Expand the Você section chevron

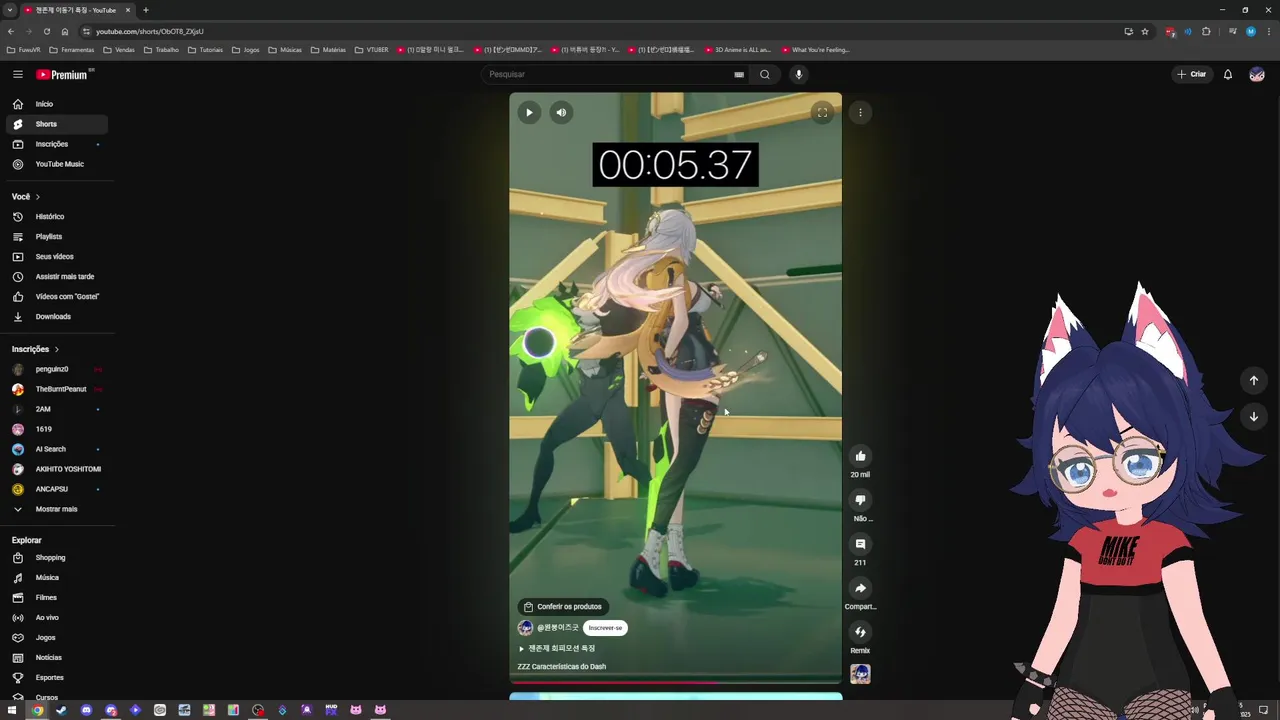(38, 197)
